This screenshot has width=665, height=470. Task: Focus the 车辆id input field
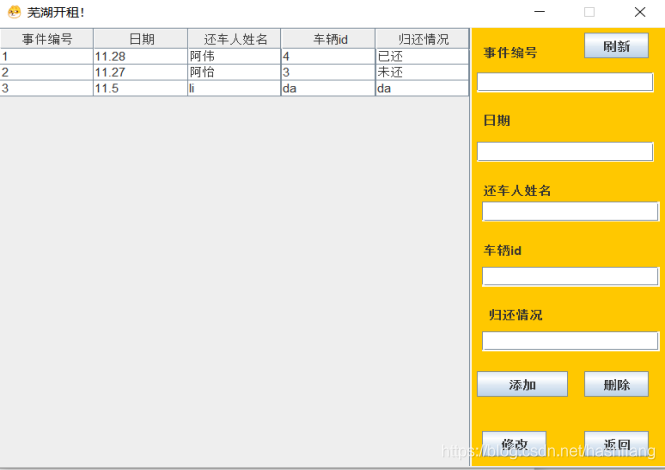[x=570, y=277]
